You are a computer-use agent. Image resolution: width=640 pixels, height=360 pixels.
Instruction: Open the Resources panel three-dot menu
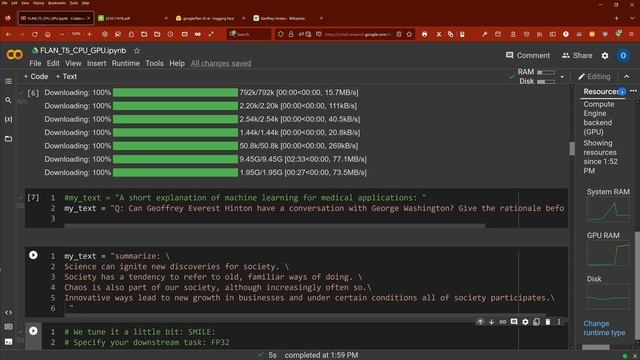pos(633,91)
